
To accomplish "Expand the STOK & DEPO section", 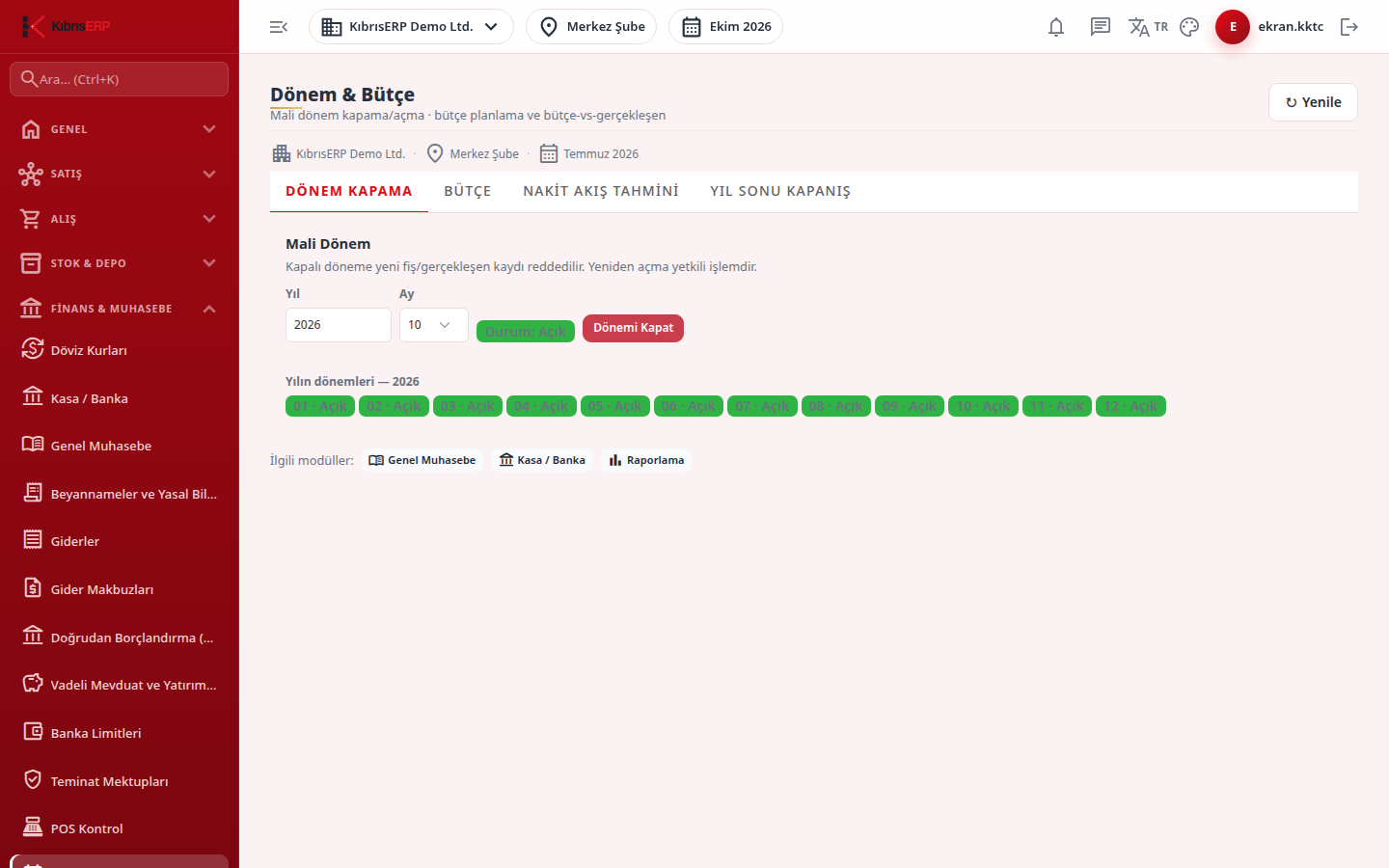I will (120, 263).
